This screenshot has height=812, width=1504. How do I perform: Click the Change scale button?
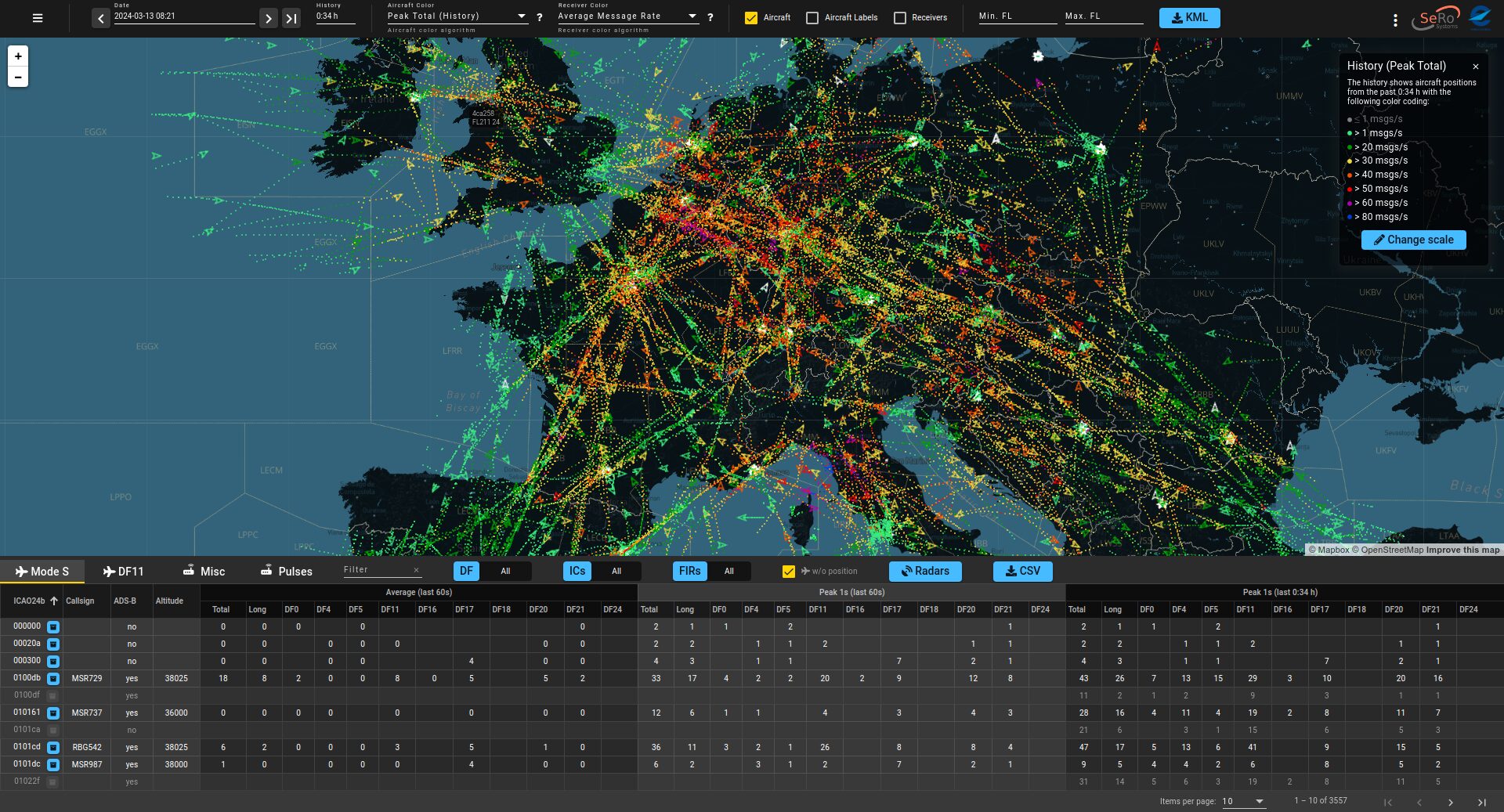(x=1413, y=240)
